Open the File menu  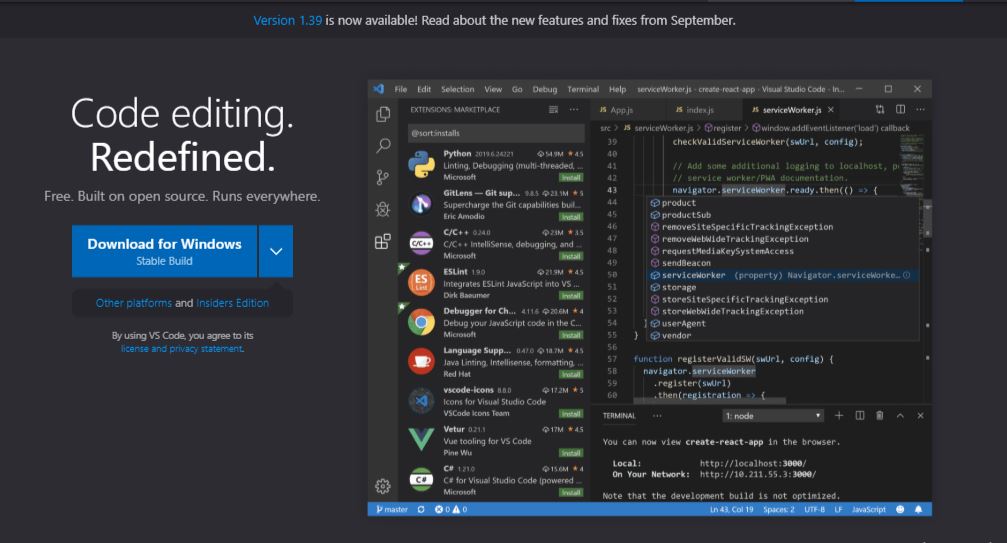[401, 89]
